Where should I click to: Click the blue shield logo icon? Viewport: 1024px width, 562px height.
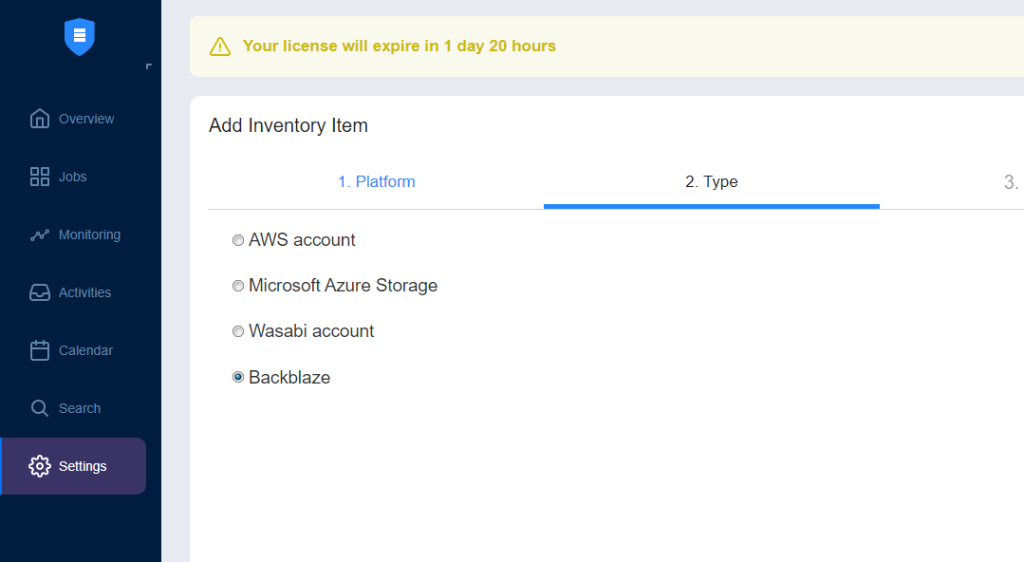pyautogui.click(x=80, y=37)
